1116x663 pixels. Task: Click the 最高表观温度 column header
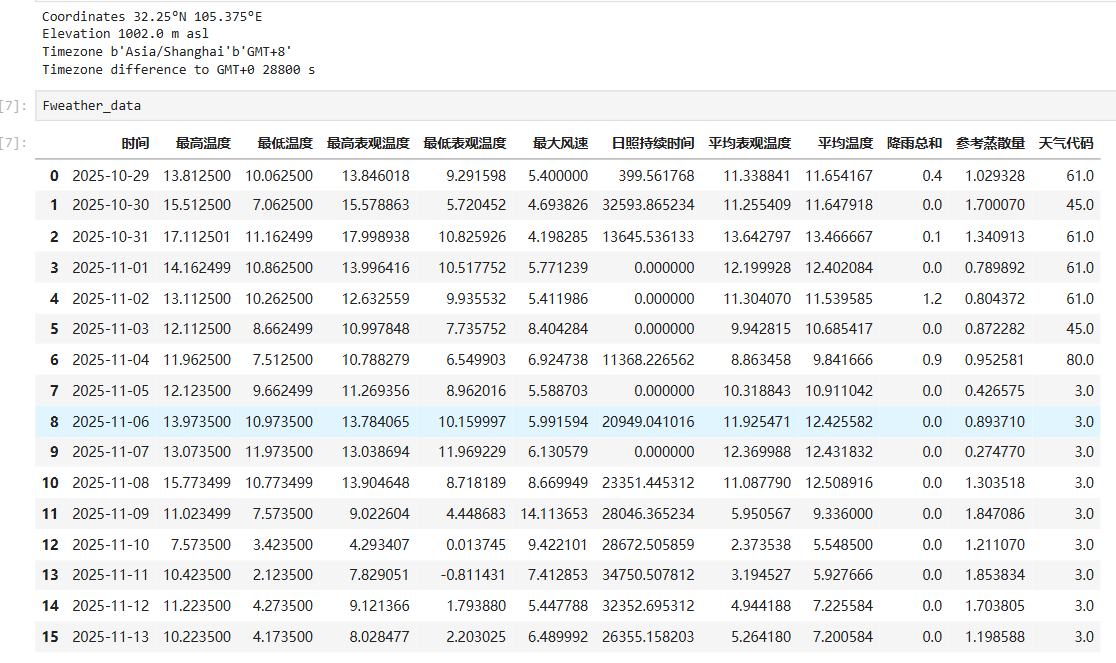click(368, 143)
